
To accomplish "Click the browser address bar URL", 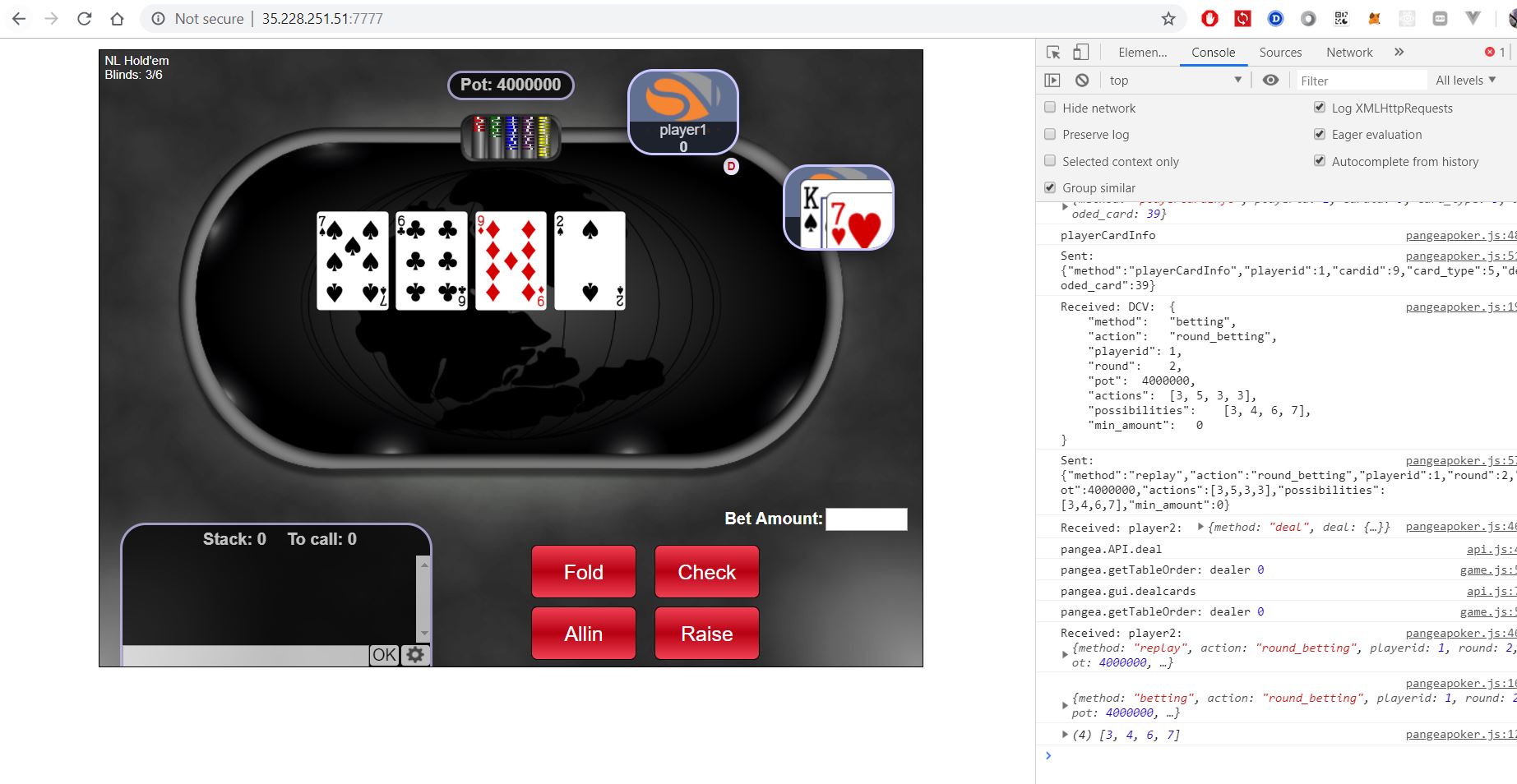I will pos(322,18).
